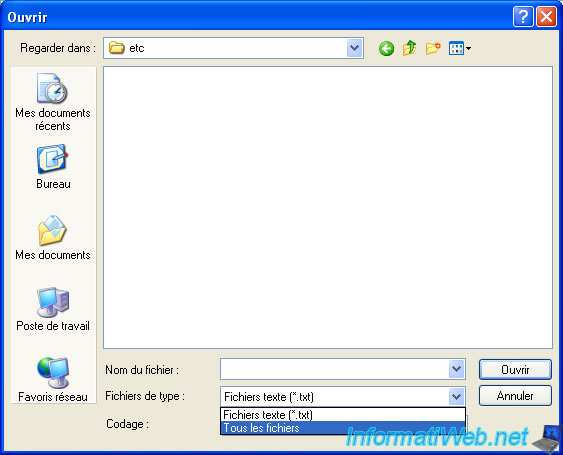Create a new folder

[433, 48]
